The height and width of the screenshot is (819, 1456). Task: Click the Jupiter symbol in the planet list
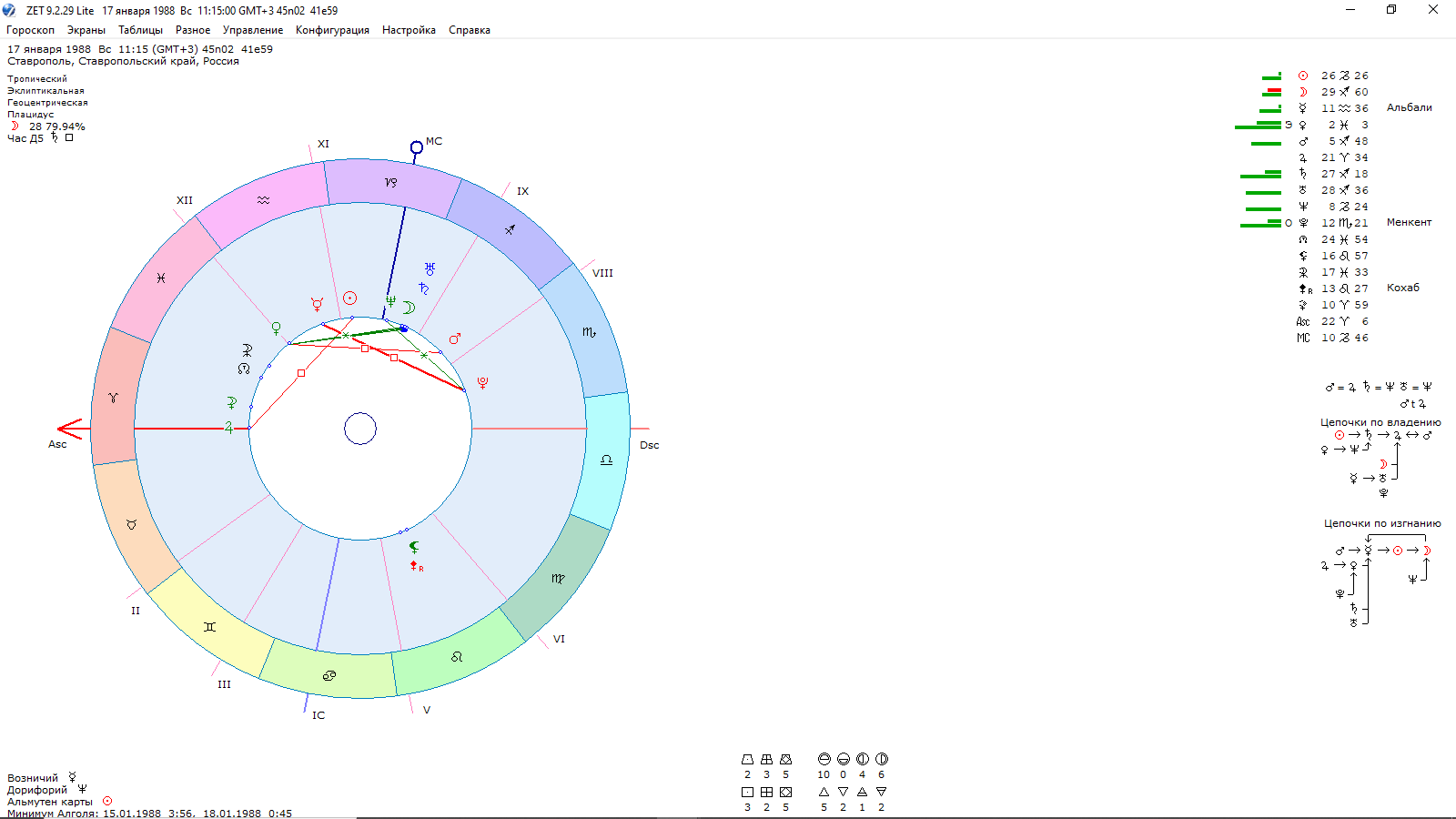tap(1303, 157)
